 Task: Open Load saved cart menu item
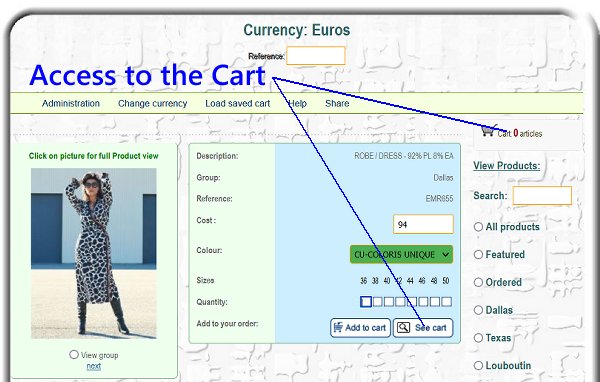pyautogui.click(x=238, y=103)
